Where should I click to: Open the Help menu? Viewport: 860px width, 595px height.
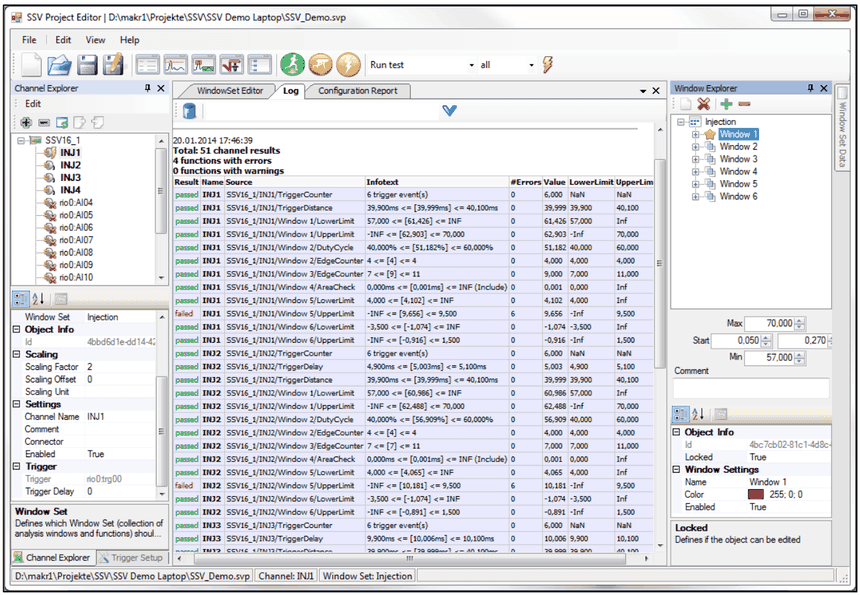(130, 39)
